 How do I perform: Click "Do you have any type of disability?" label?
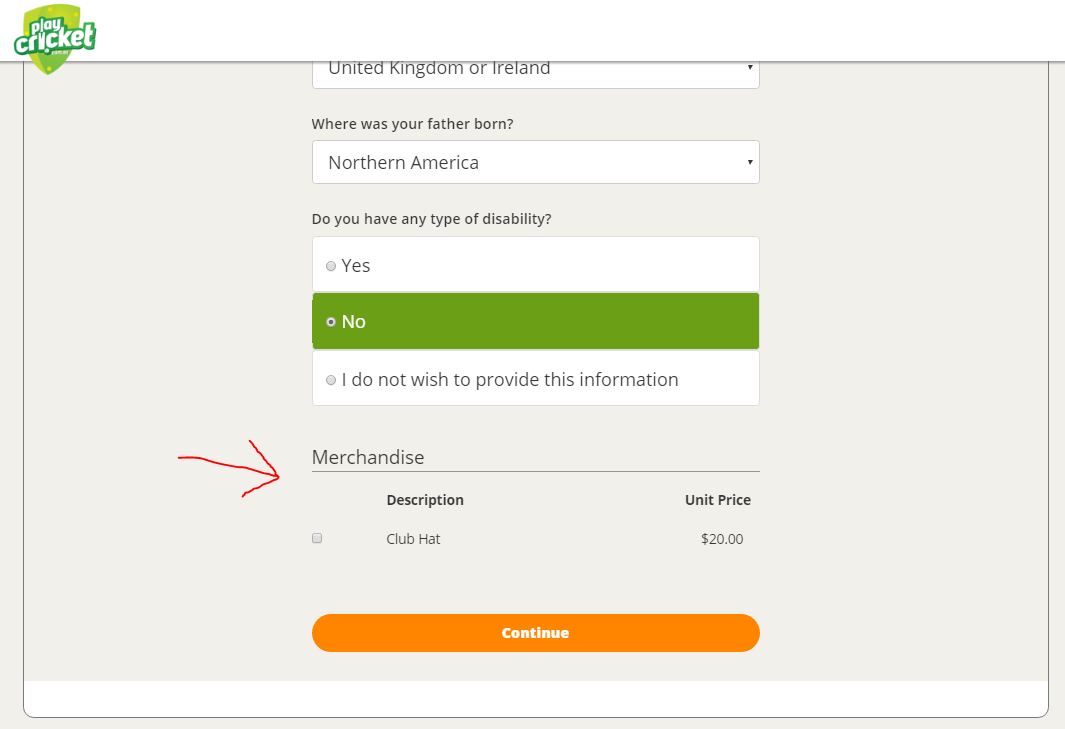431,219
